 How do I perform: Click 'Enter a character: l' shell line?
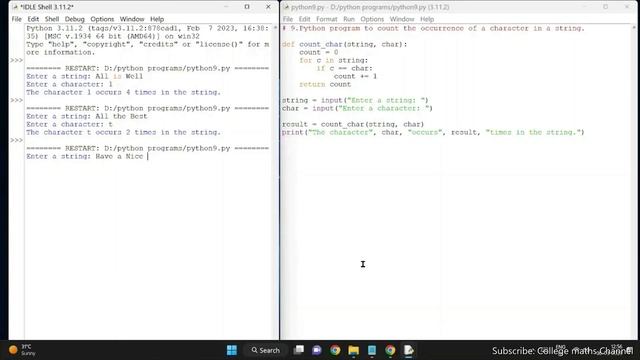(69, 84)
